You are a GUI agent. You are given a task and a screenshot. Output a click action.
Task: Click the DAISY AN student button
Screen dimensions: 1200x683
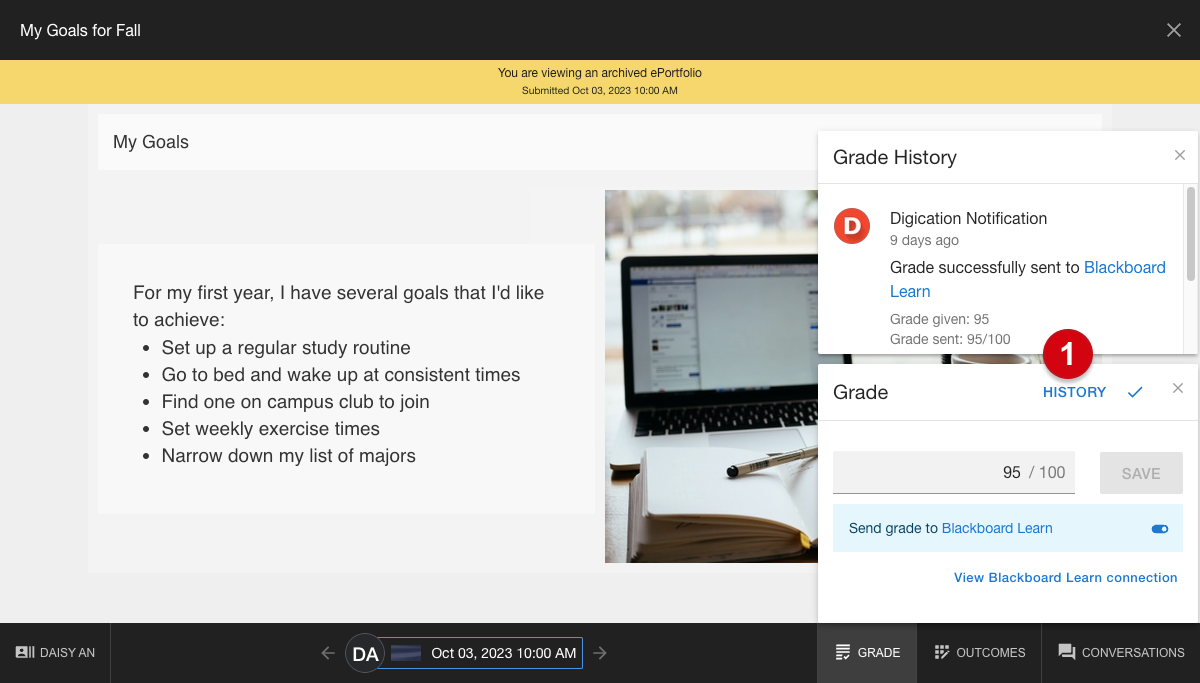pos(55,653)
